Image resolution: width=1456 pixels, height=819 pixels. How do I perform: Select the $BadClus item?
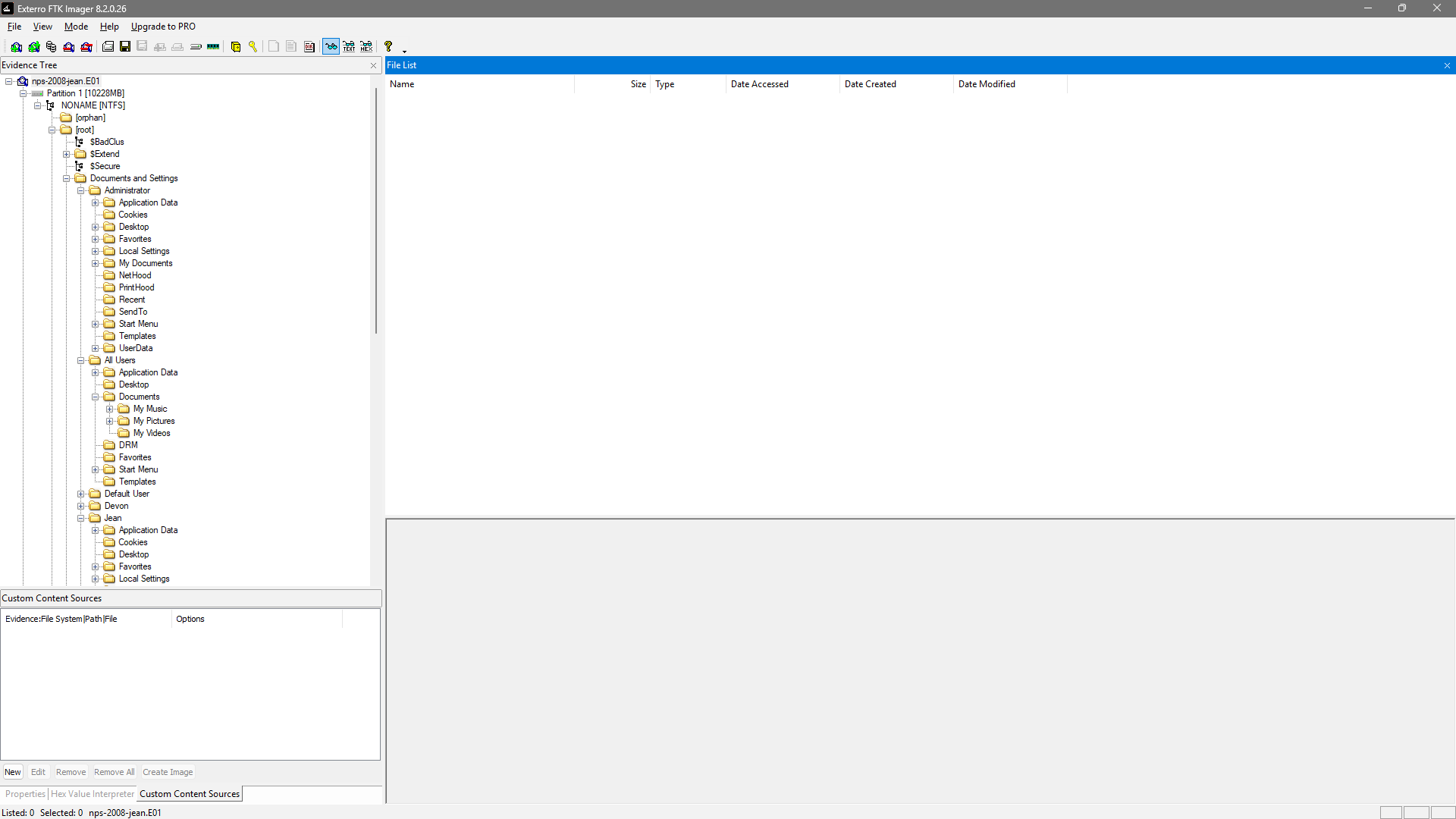coord(107,142)
